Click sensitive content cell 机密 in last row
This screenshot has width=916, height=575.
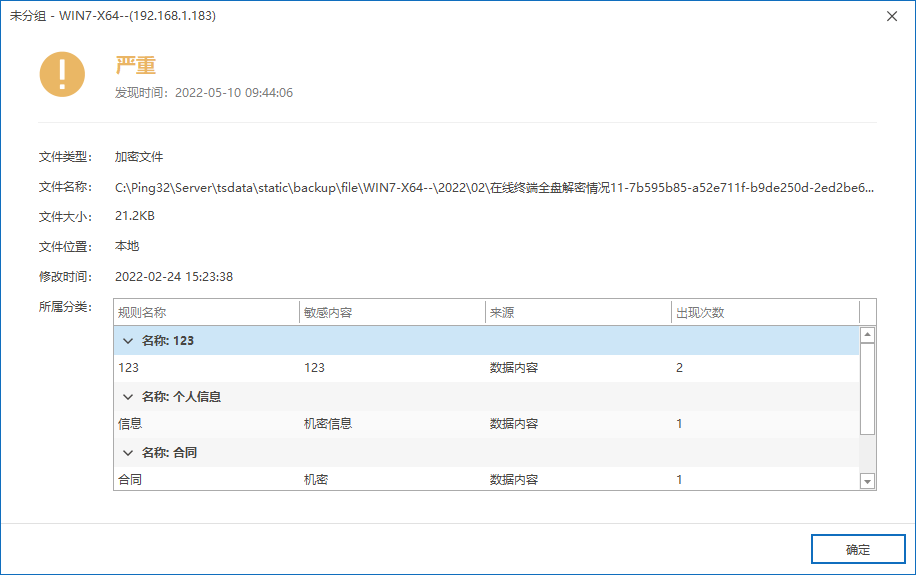[x=316, y=480]
